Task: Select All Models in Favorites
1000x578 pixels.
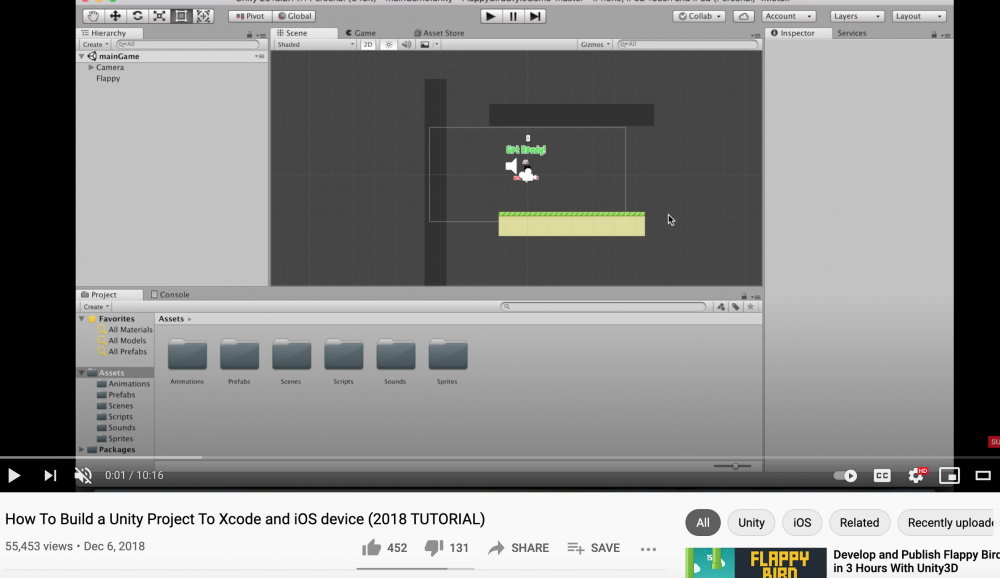Action: tap(127, 341)
